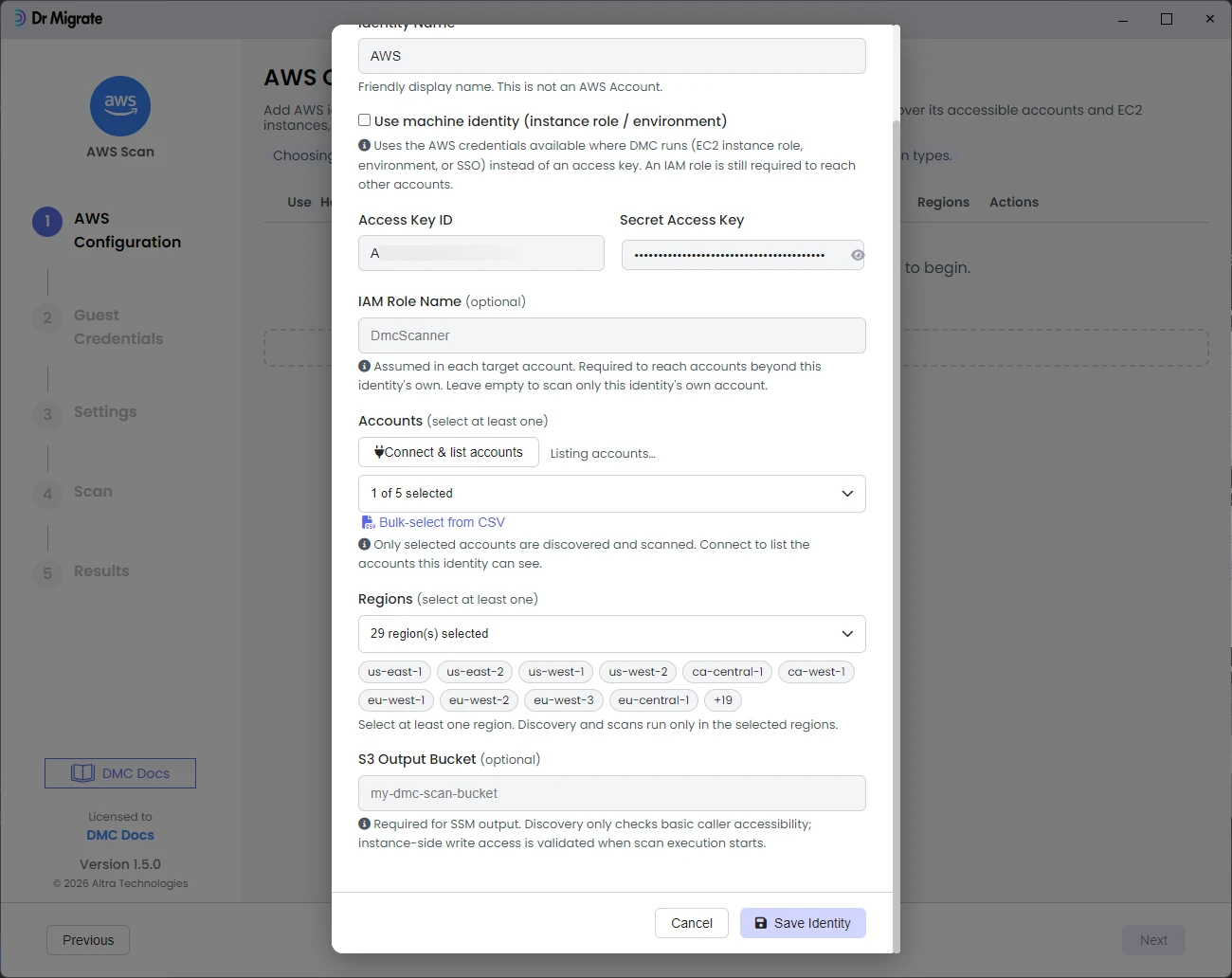The width and height of the screenshot is (1232, 978).
Task: Click the Regions column header in background table
Action: 943,202
